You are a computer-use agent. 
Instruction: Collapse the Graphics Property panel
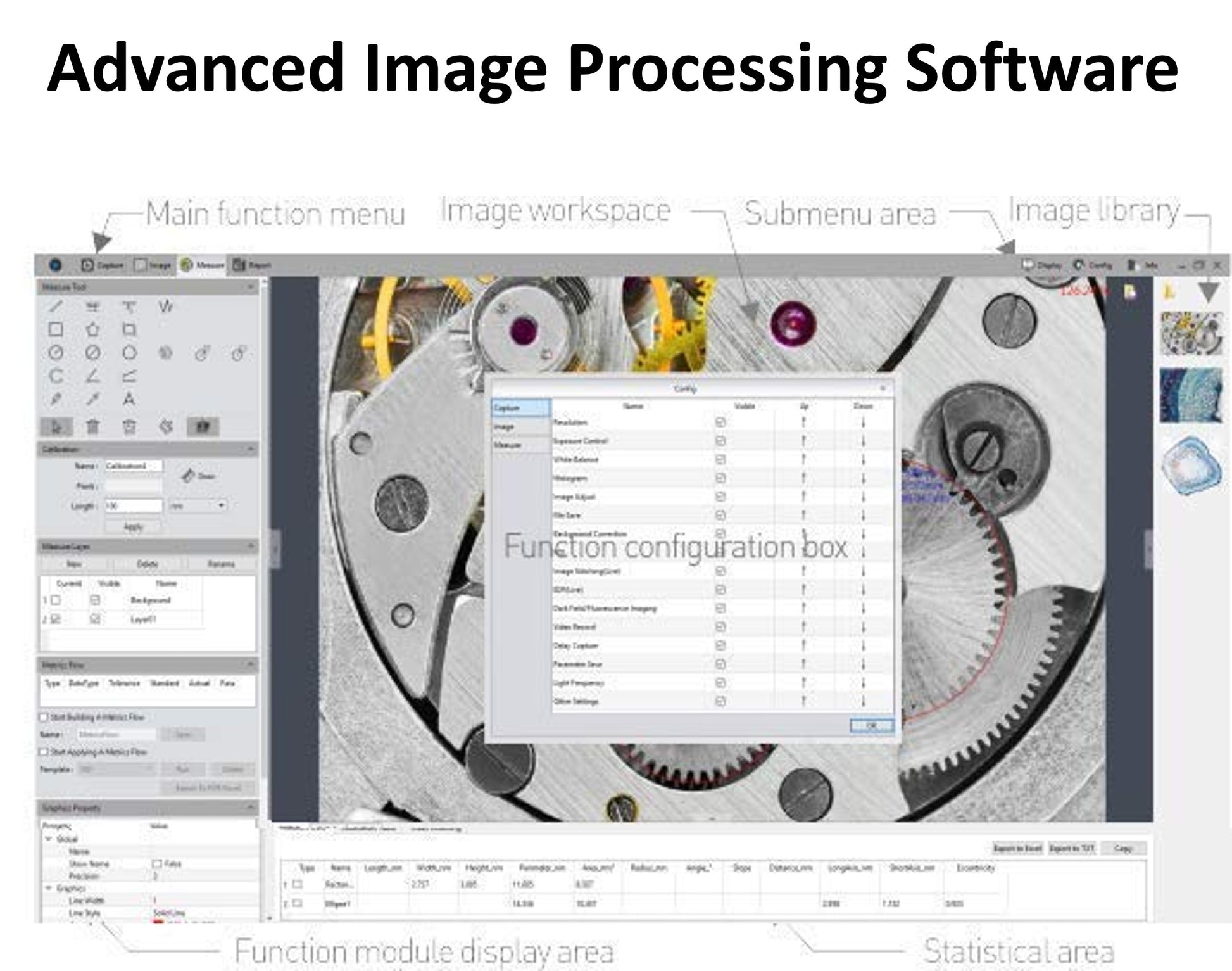point(251,808)
